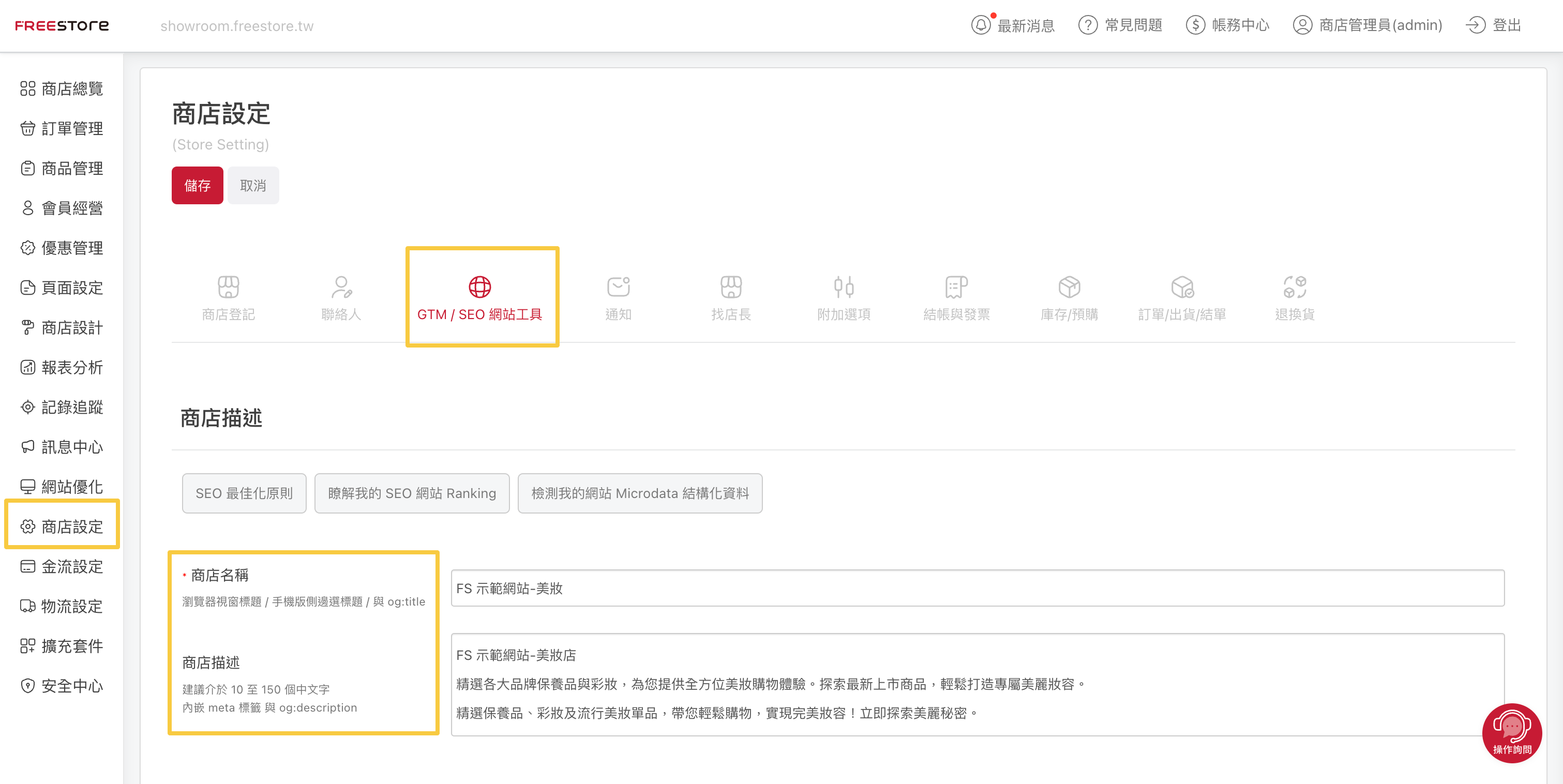
Task: Click the 帳務中心 dollar icon
Action: [x=1195, y=25]
